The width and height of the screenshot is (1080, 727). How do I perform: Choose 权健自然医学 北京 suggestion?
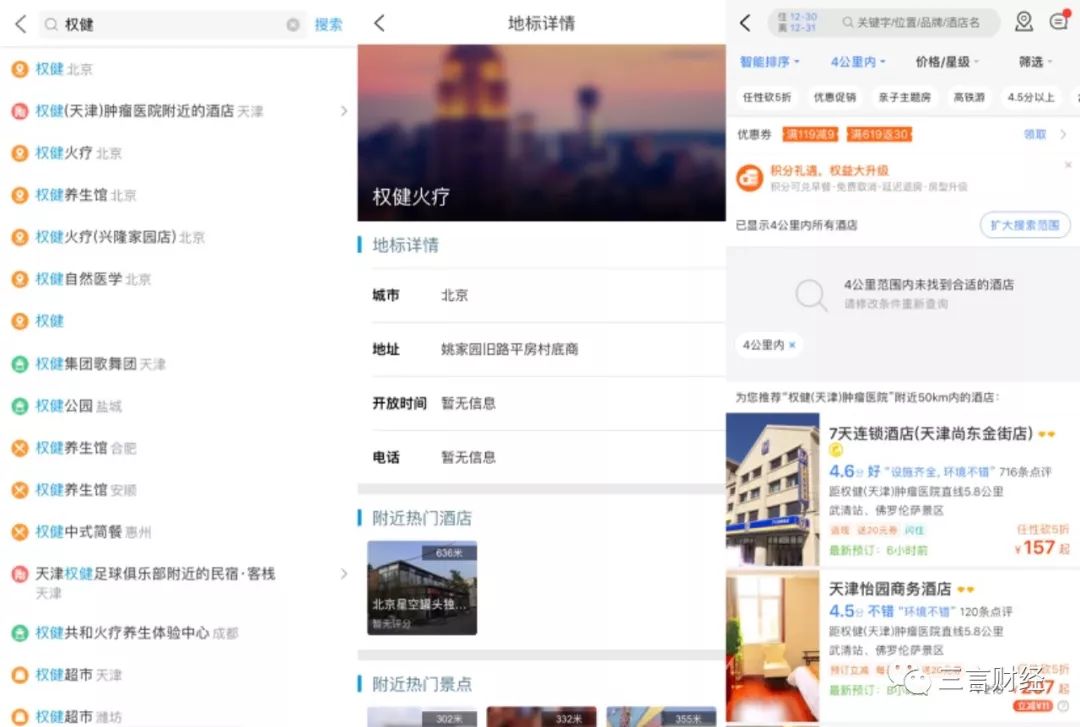point(93,279)
